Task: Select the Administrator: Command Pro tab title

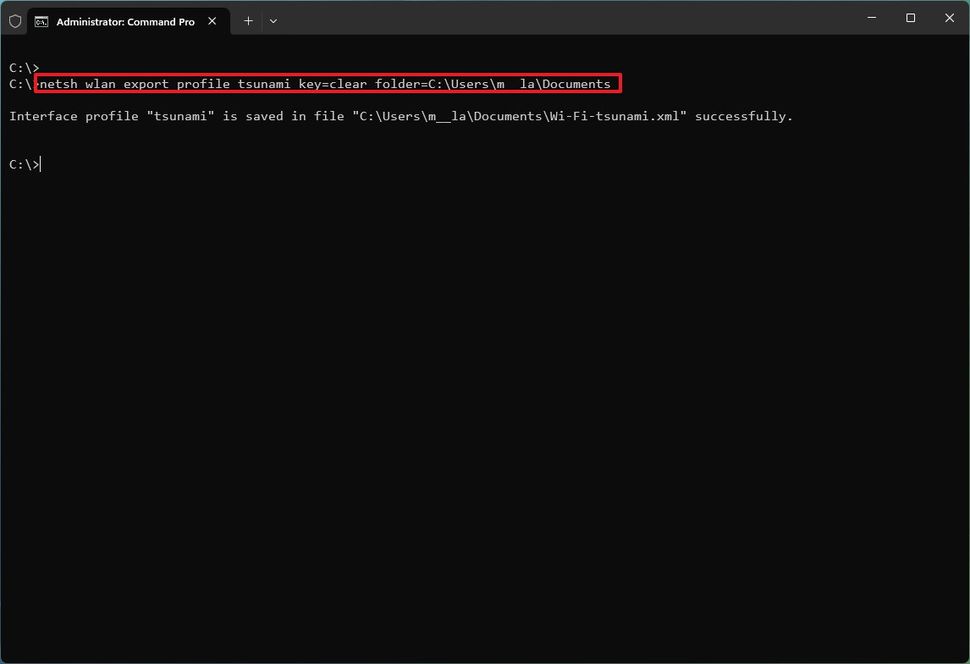Action: 125,21
